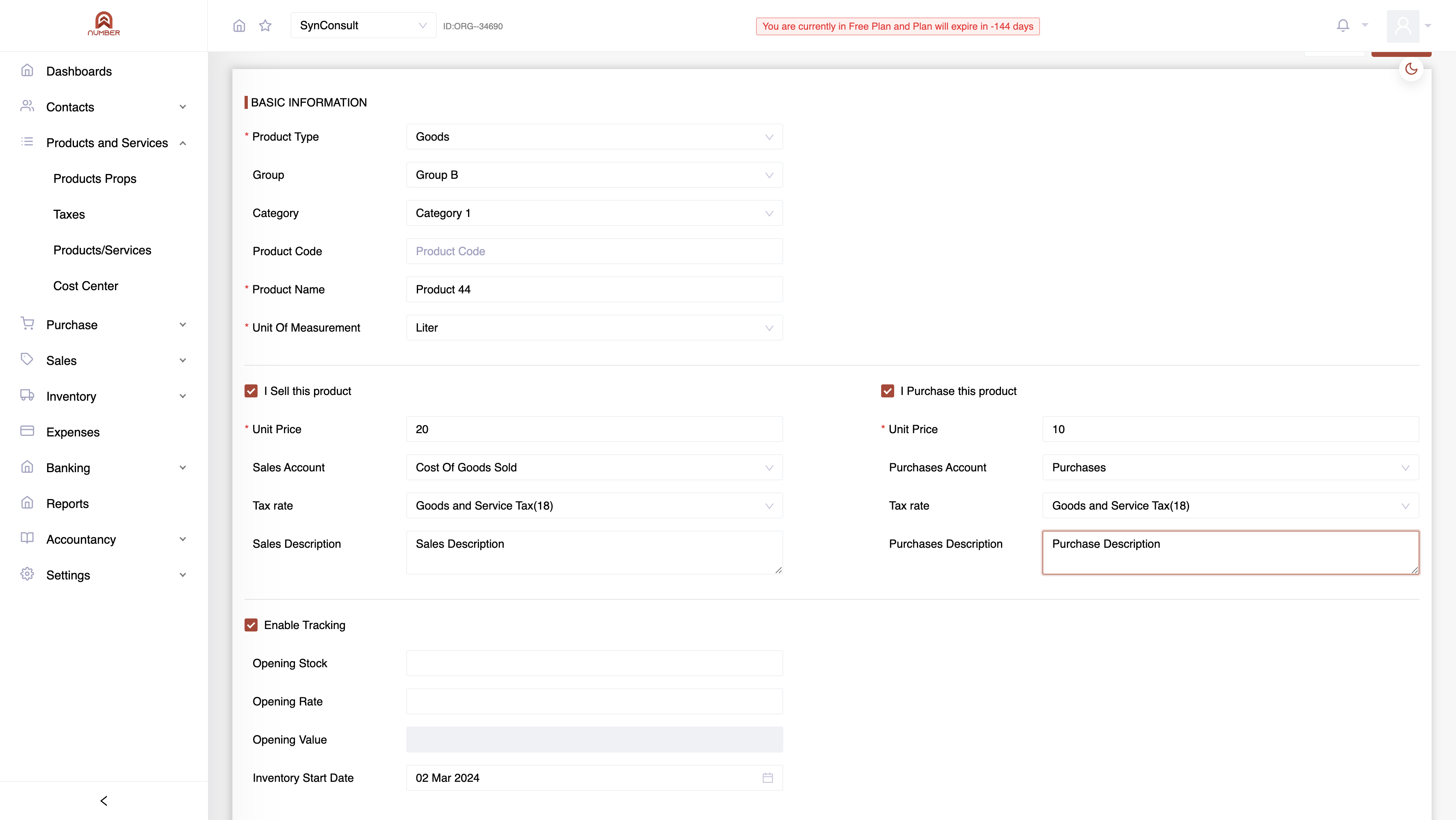Click the Sales tag icon

click(27, 360)
